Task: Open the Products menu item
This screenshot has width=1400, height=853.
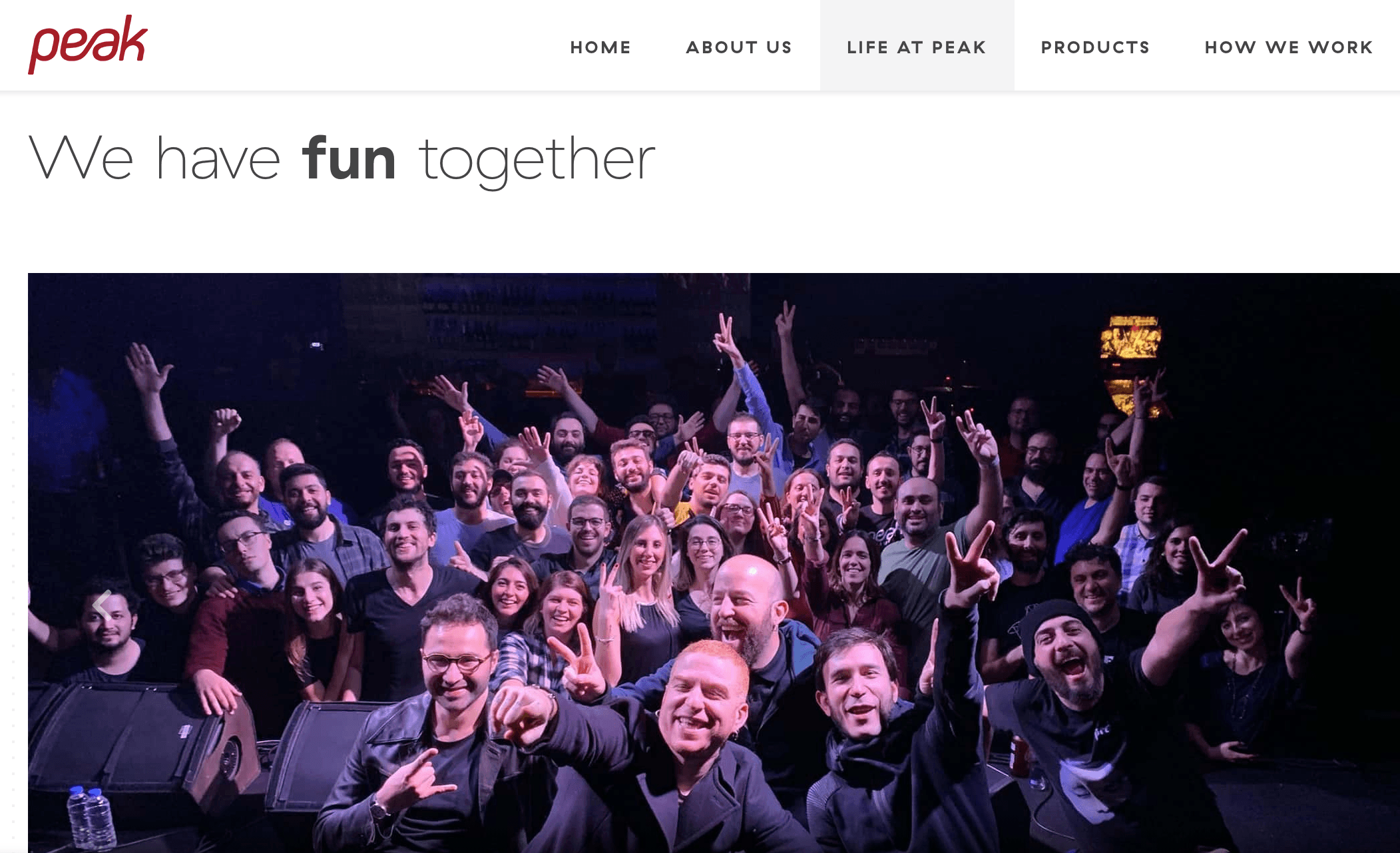Action: coord(1095,47)
